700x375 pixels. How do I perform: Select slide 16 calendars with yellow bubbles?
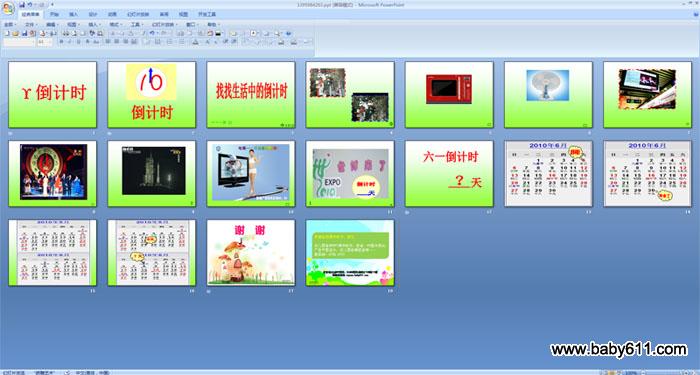pos(151,253)
